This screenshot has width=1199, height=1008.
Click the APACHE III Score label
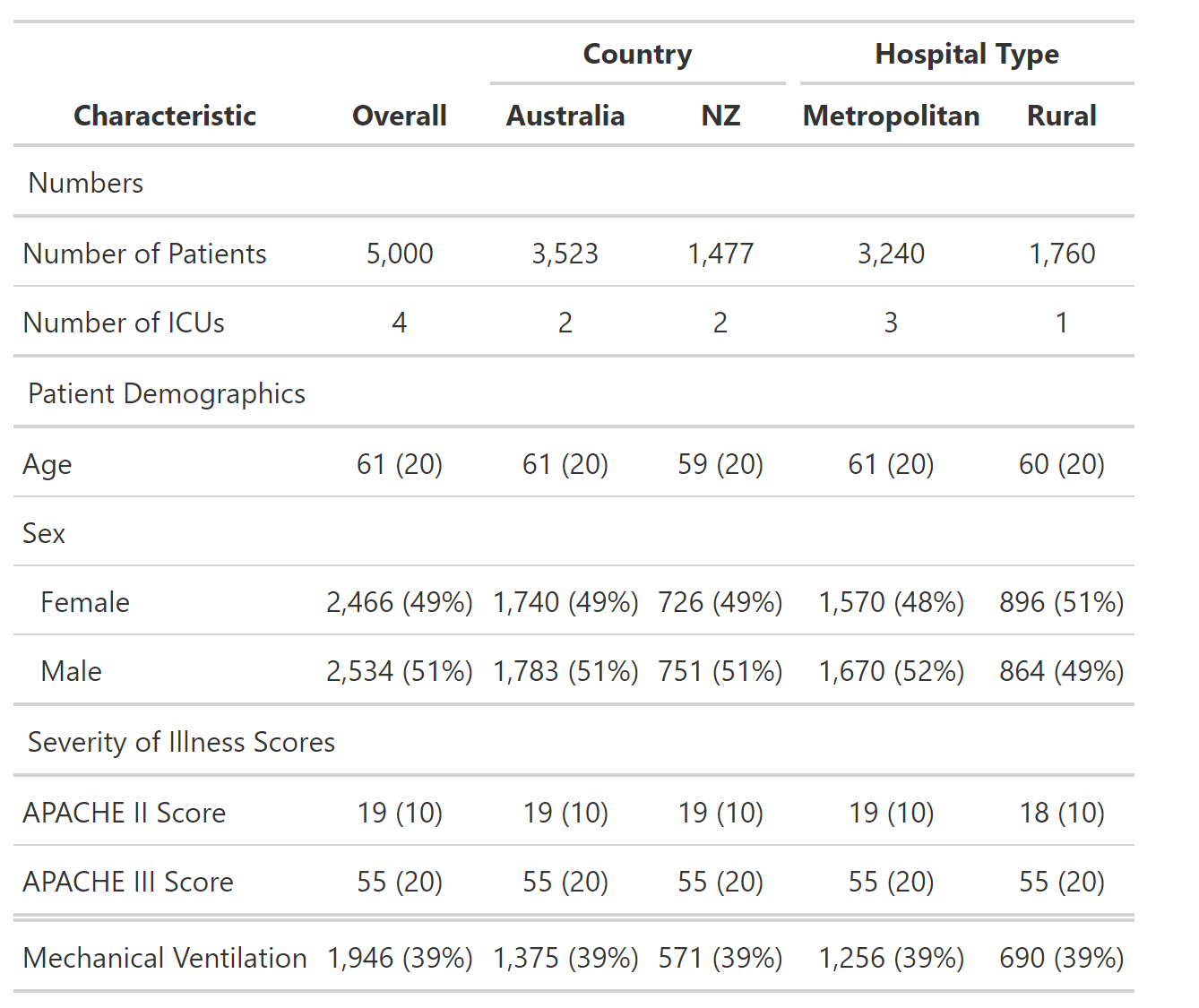click(128, 882)
